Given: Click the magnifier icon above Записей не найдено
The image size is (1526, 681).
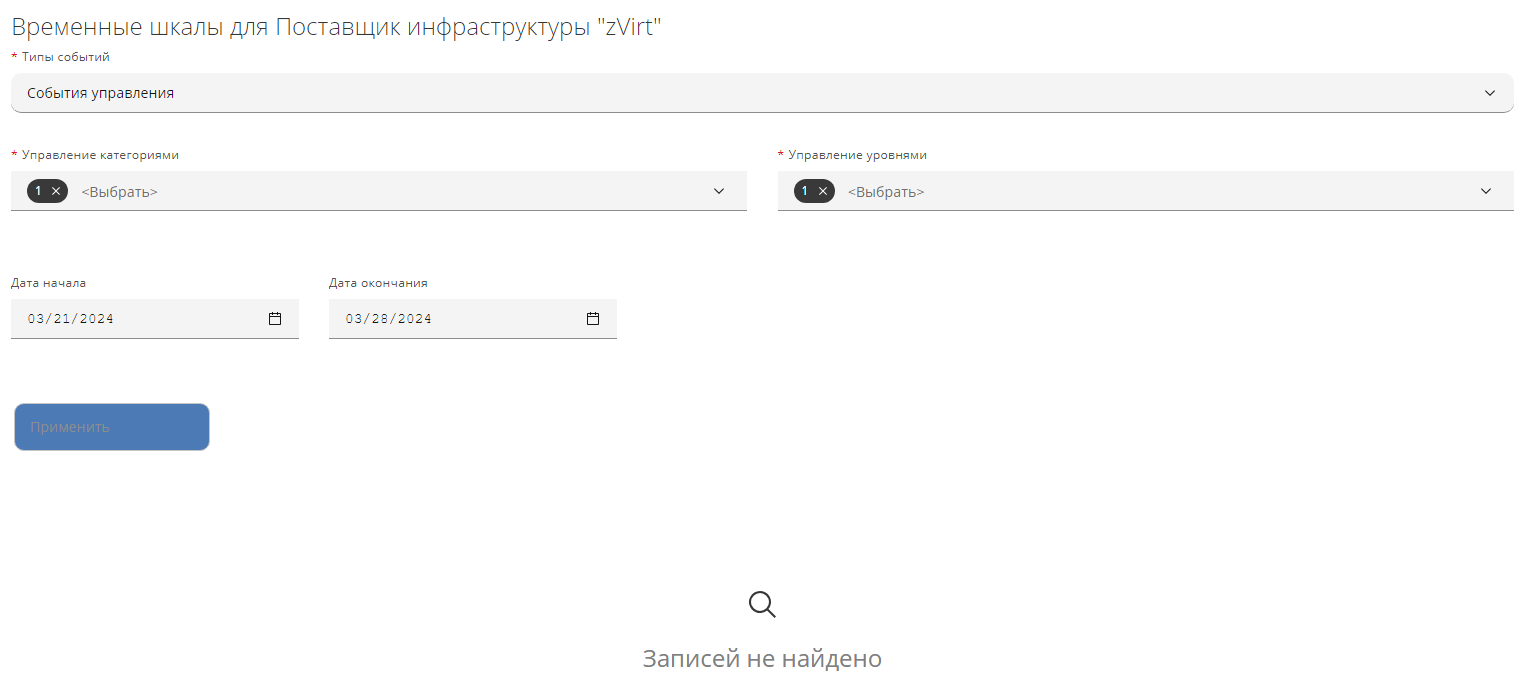Looking at the screenshot, I should 762,604.
